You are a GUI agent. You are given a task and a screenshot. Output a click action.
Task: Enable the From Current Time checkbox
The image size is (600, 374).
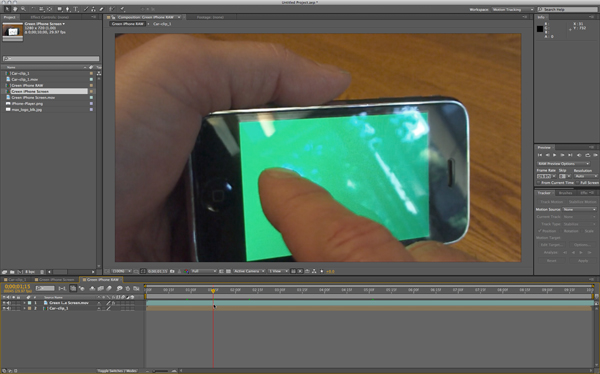(539, 183)
